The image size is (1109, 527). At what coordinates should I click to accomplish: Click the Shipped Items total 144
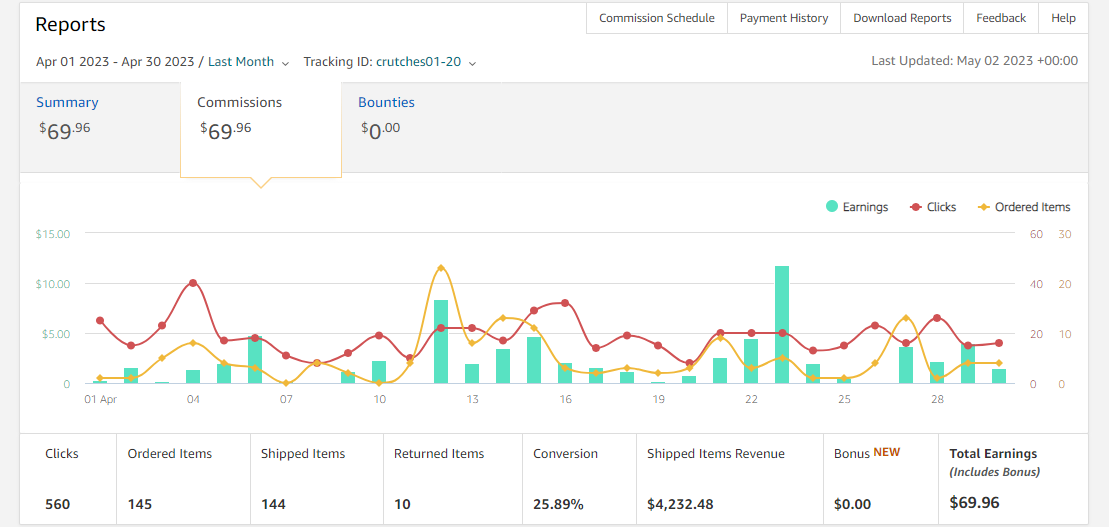point(273,504)
